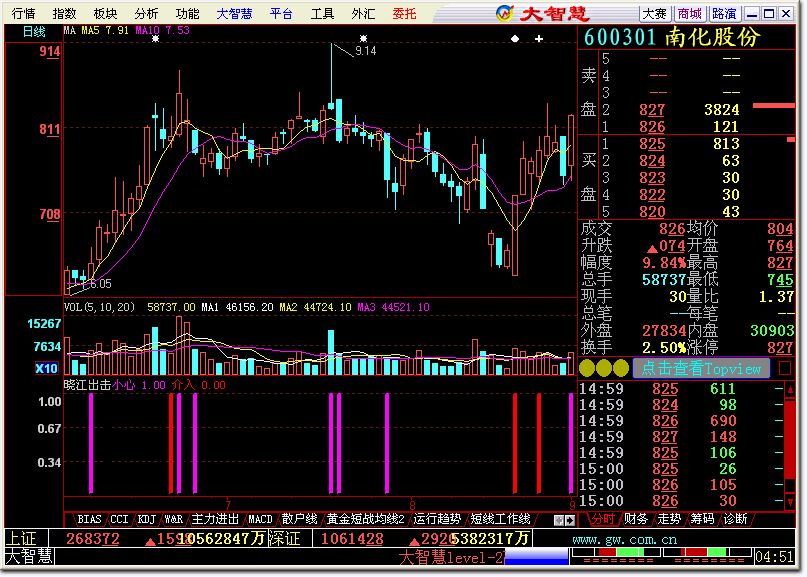Image resolution: width=807 pixels, height=577 pixels.
Task: Click the 04:51 clock in status bar
Action: (774, 556)
